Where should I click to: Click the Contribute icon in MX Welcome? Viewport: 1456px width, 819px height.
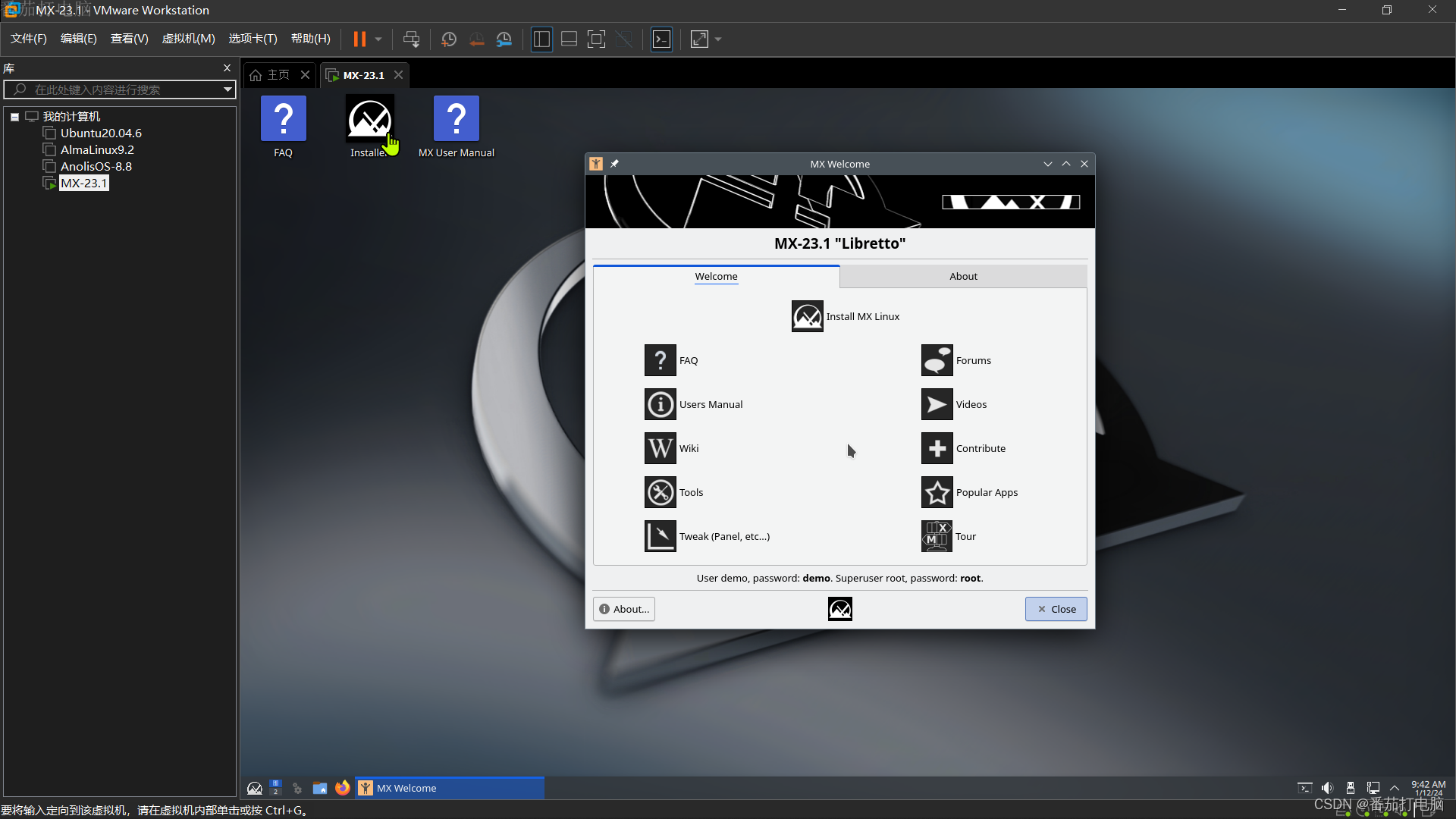click(937, 448)
